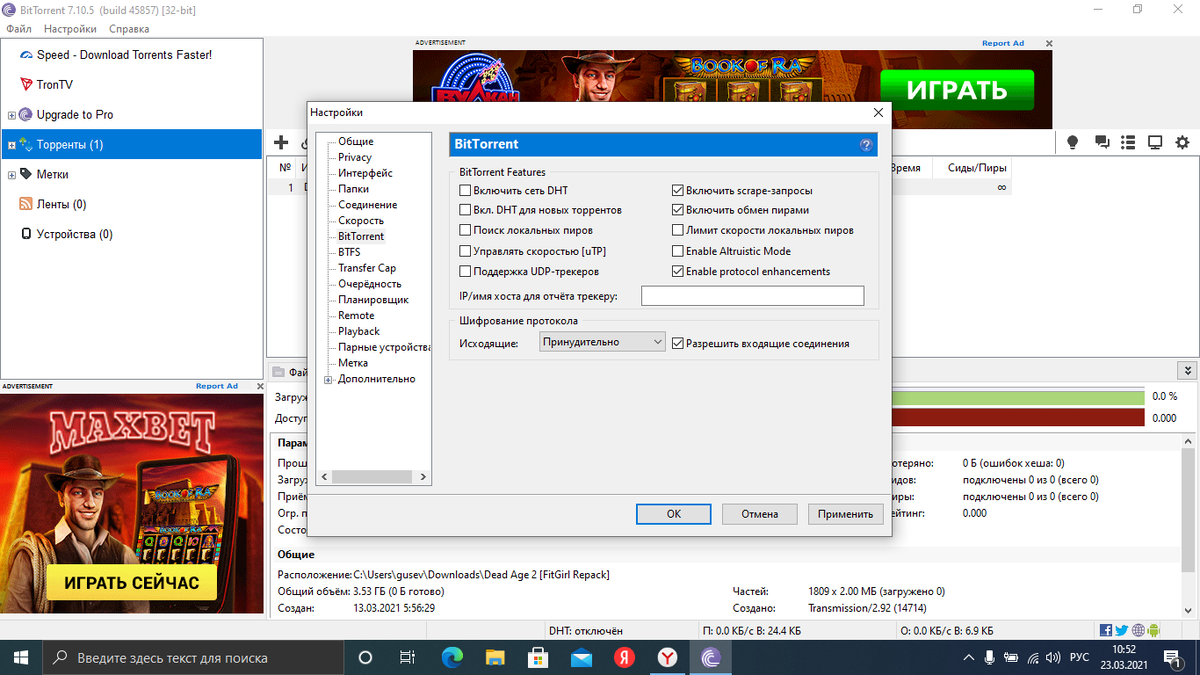The height and width of the screenshot is (675, 1200).
Task: Select Планировщик in settings tree
Action: [373, 299]
